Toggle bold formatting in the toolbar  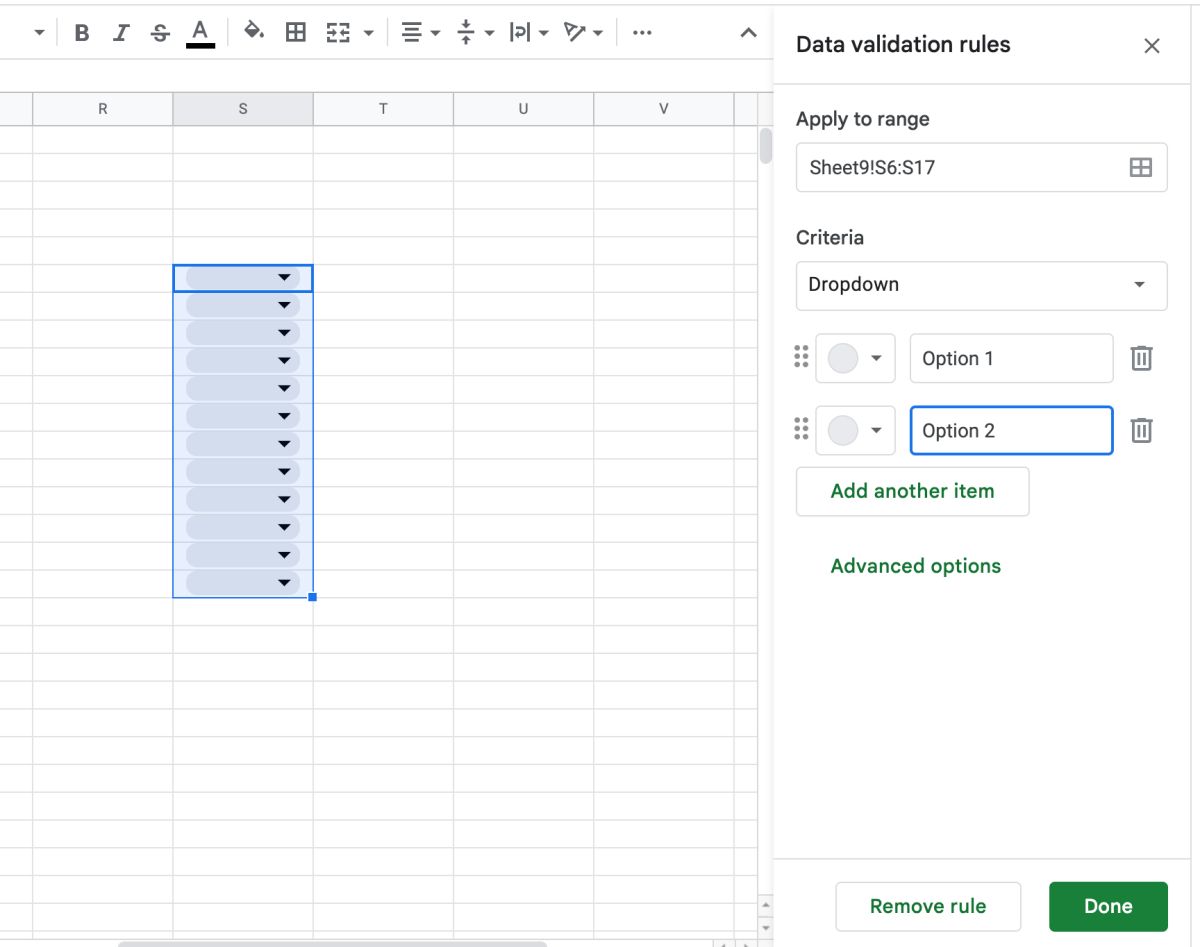tap(82, 33)
